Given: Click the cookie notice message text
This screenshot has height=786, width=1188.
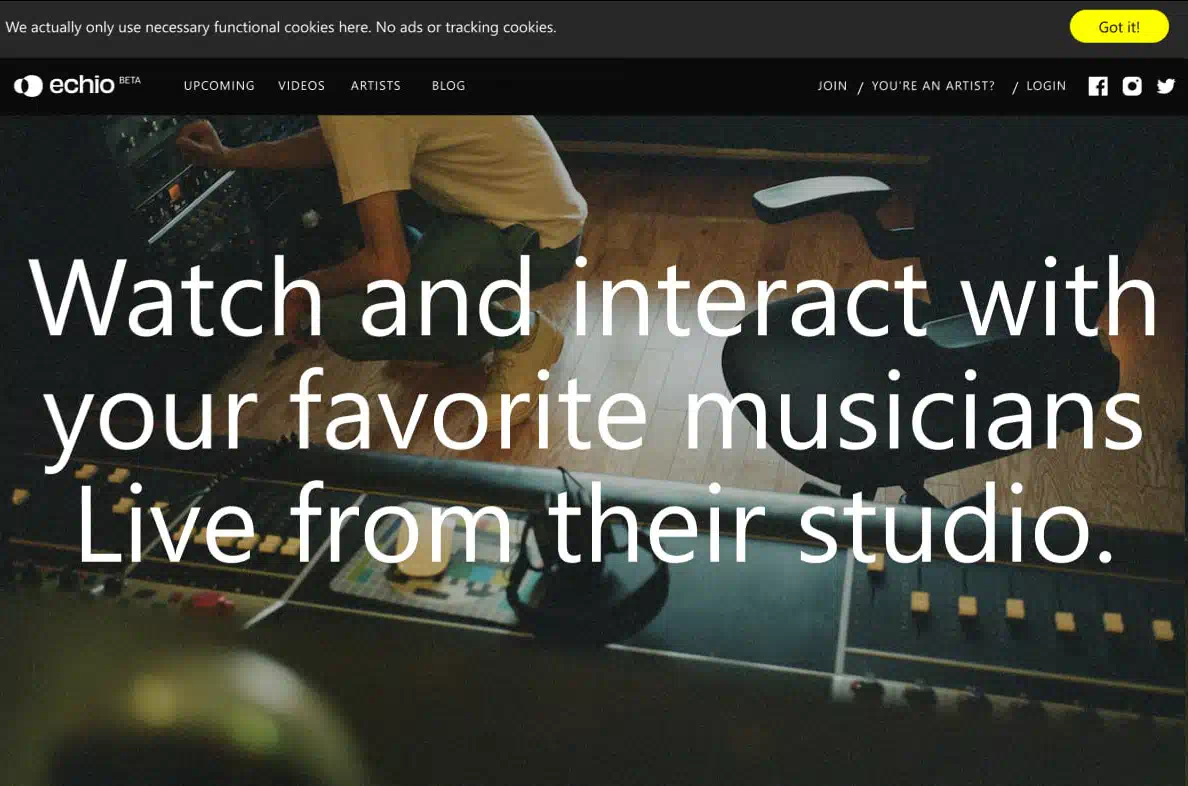Looking at the screenshot, I should 281,27.
